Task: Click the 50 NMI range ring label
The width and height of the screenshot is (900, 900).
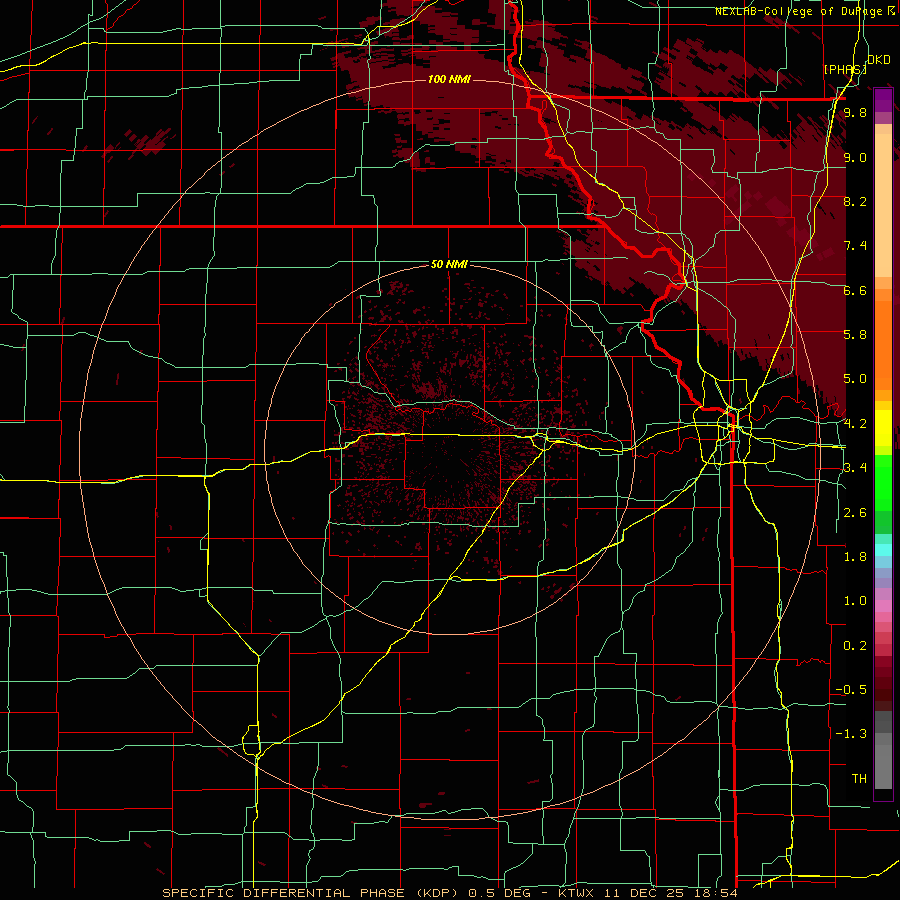Action: pyautogui.click(x=449, y=264)
